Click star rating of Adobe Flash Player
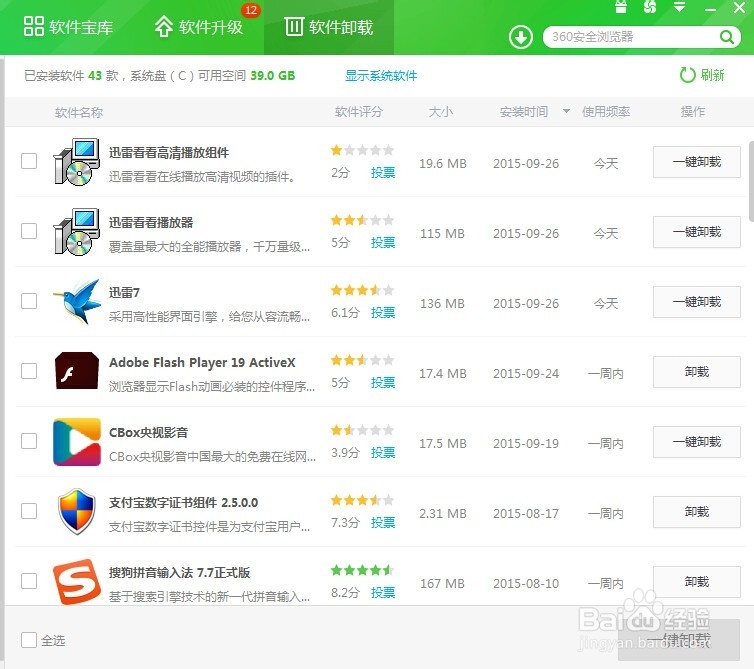 pos(363,360)
